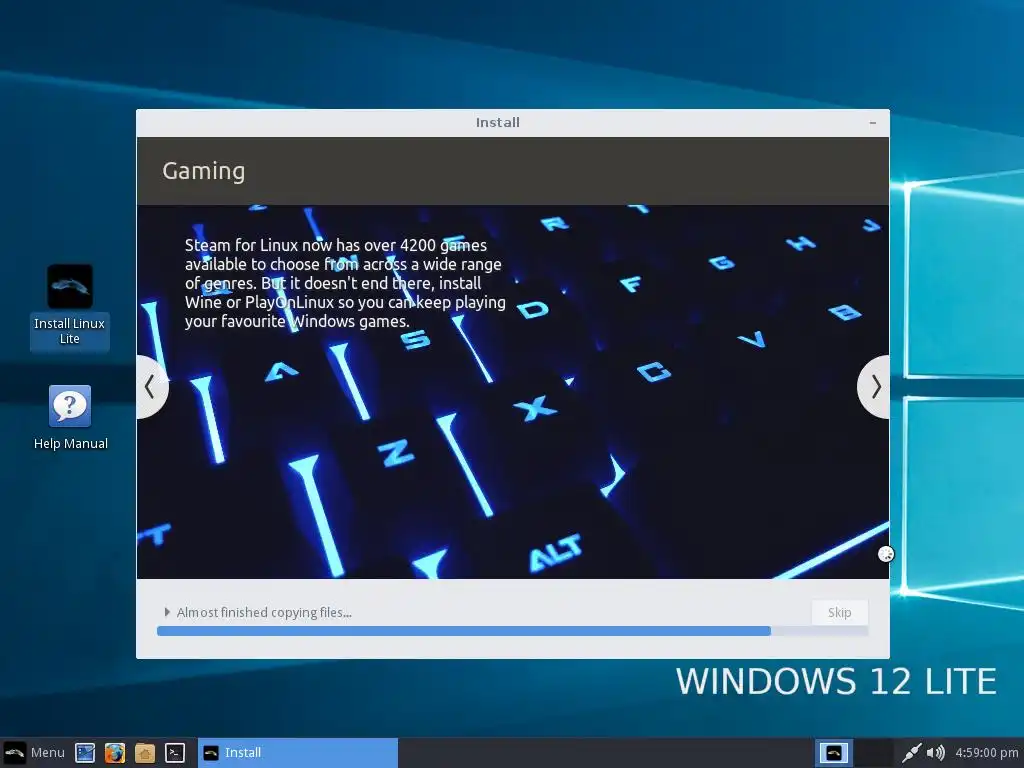Open the Help Manual desktop icon
This screenshot has width=1024, height=768.
click(x=70, y=418)
